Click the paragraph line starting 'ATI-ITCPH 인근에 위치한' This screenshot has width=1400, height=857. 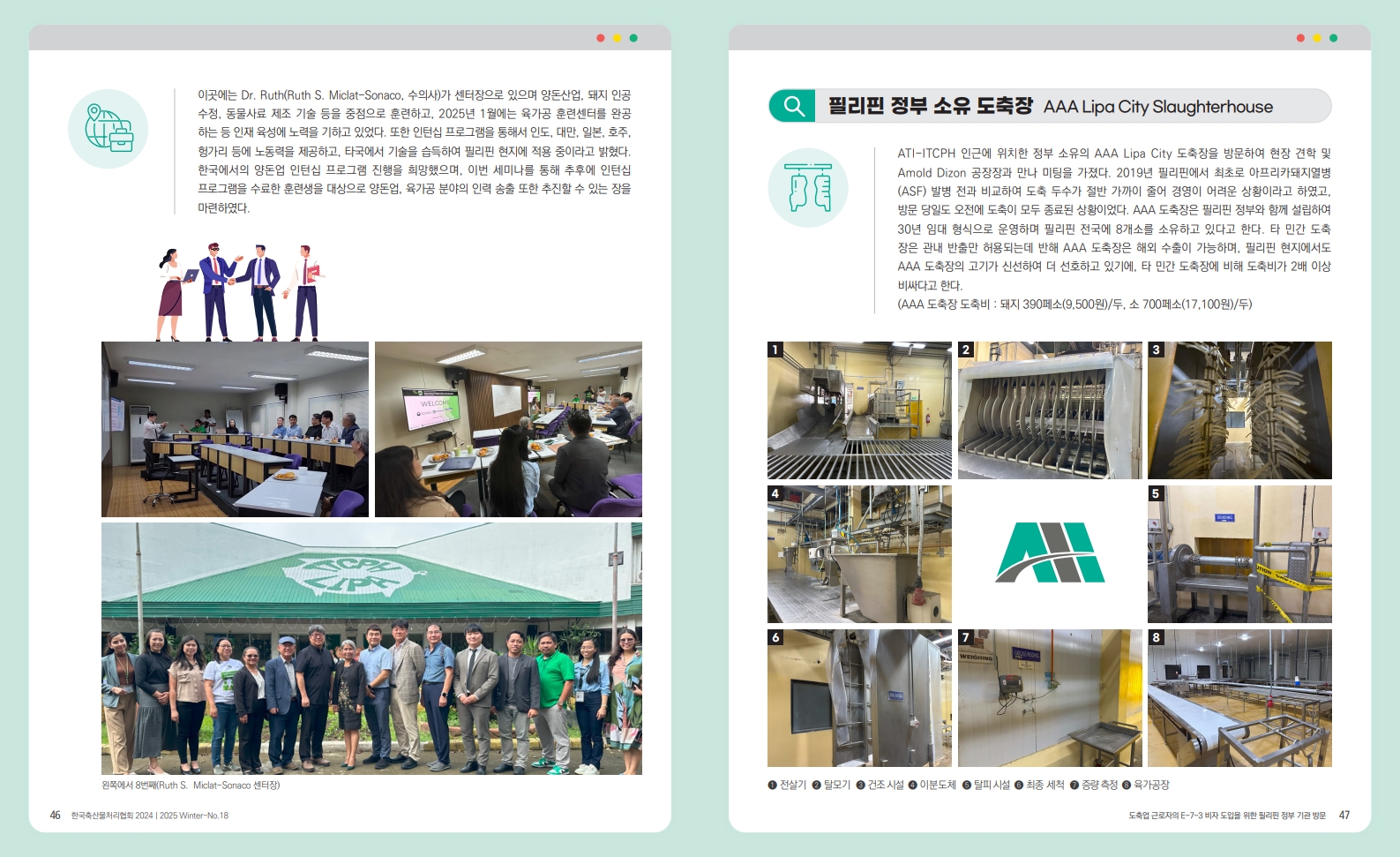pos(1114,154)
